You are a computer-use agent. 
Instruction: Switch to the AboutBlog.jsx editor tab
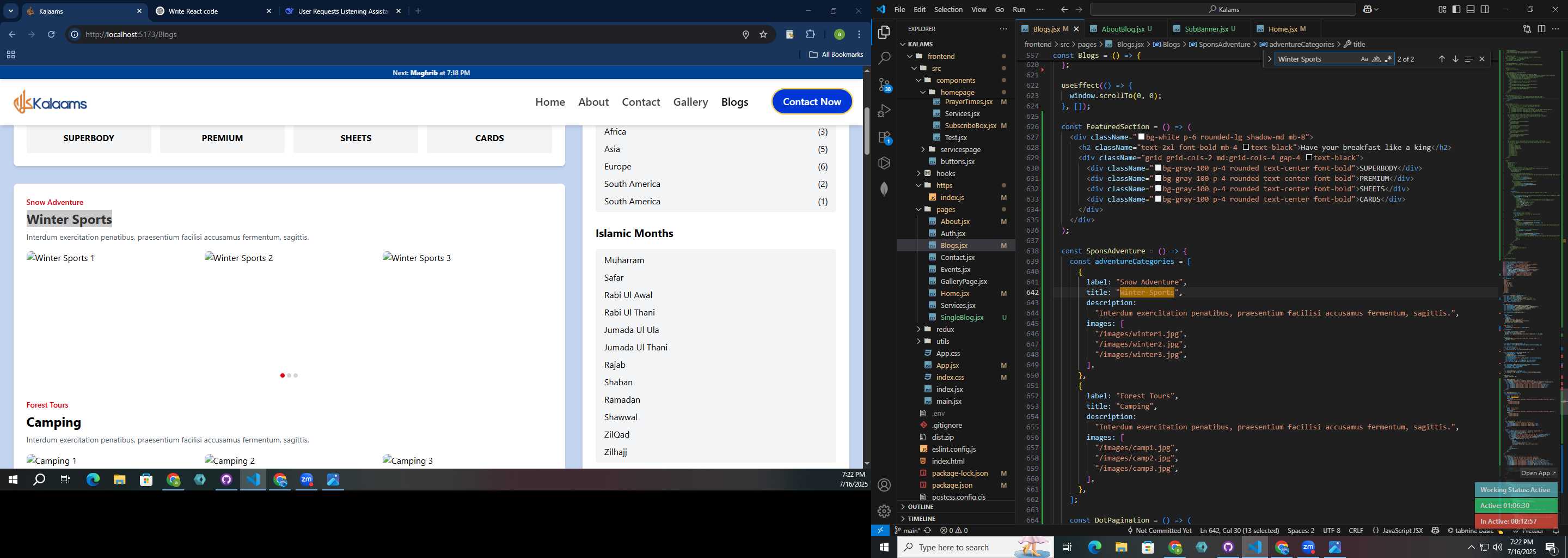(1123, 29)
